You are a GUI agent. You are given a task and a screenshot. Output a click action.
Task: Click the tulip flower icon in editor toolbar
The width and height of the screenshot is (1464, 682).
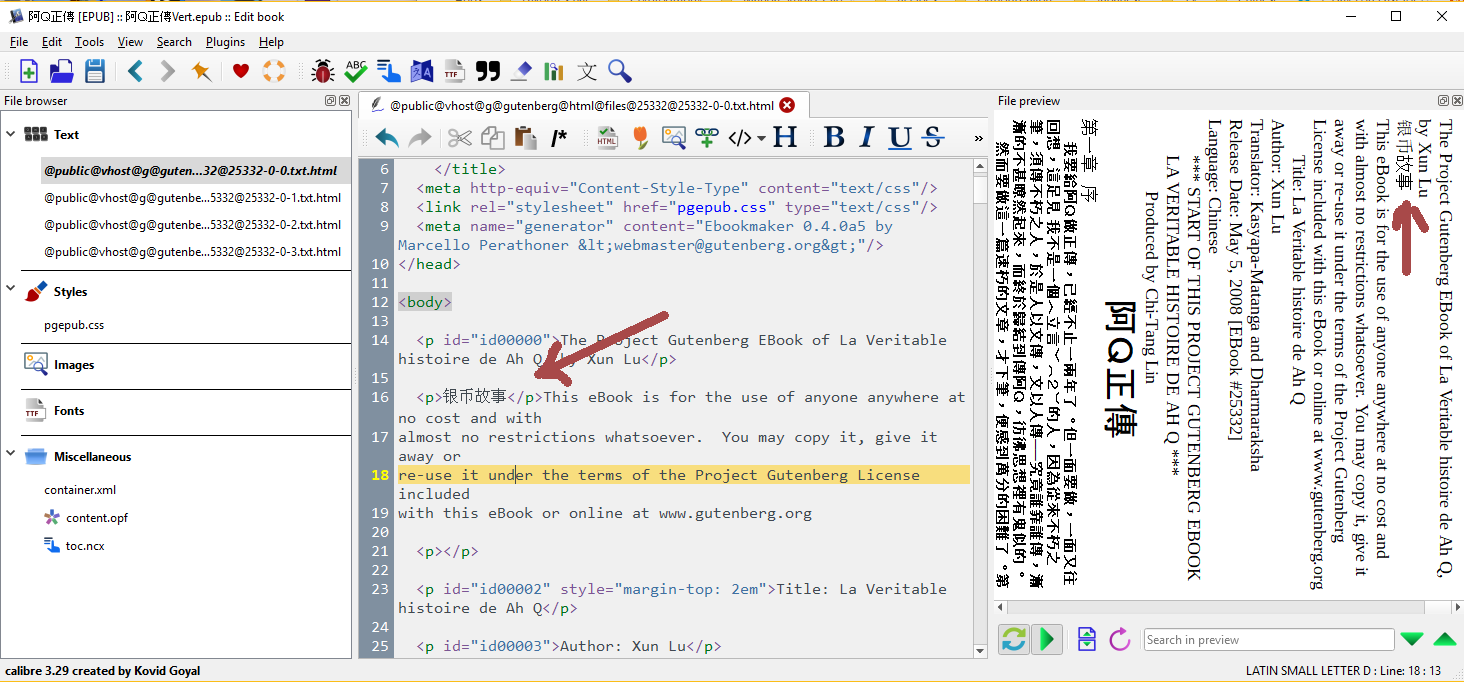pyautogui.click(x=640, y=138)
